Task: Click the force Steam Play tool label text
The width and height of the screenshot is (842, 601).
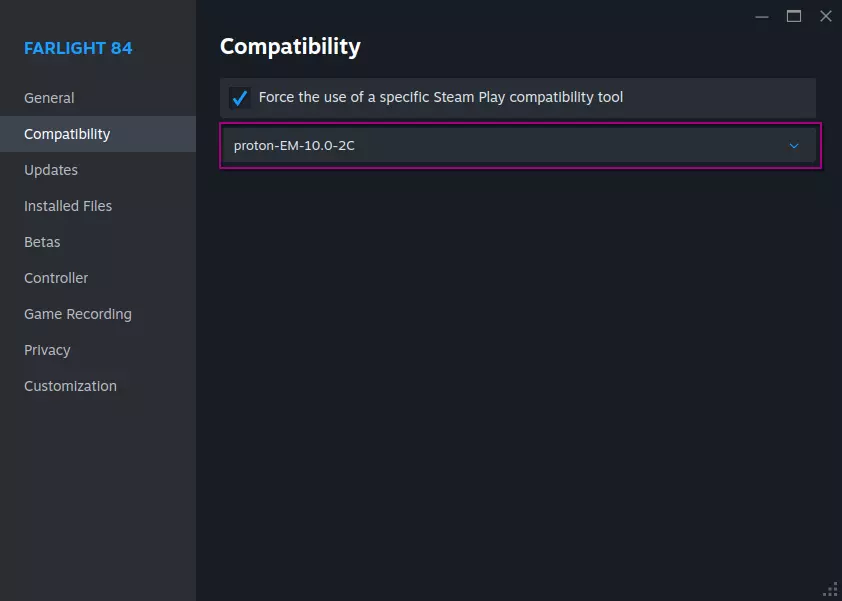Action: (x=440, y=97)
